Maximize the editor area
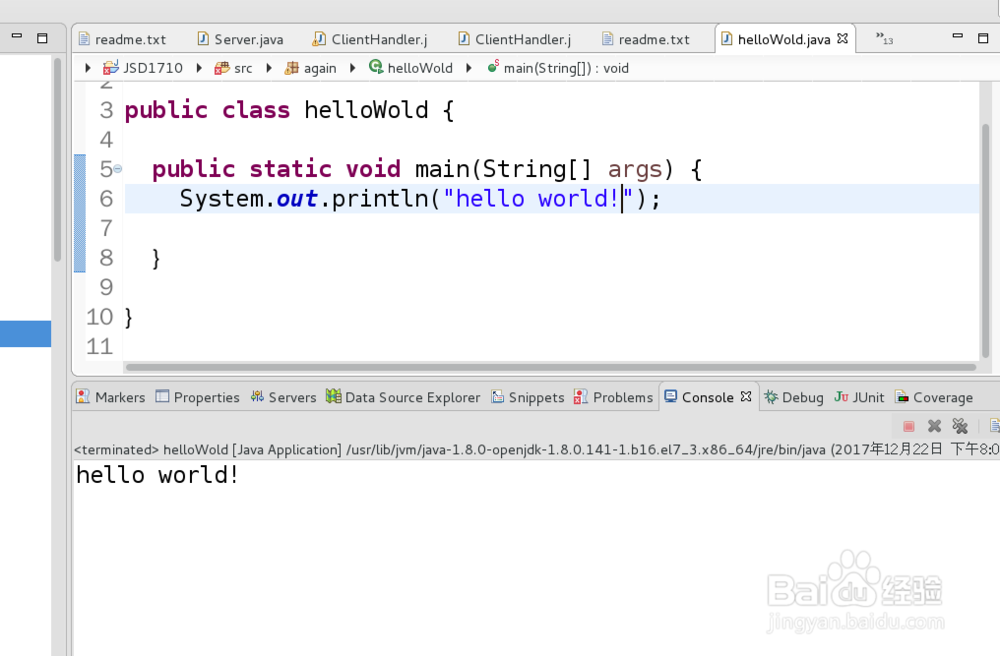 coord(983,38)
